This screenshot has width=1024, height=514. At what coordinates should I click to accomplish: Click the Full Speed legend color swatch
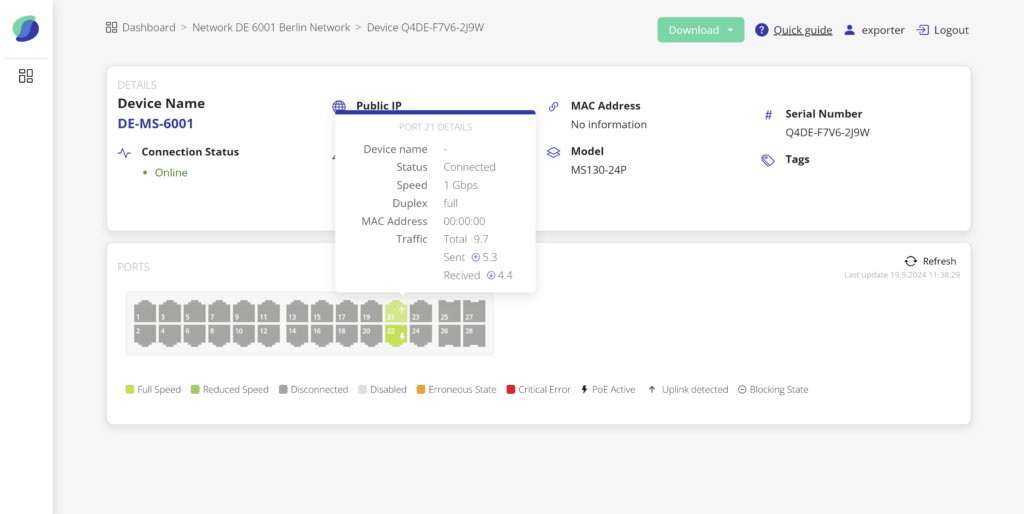point(130,390)
